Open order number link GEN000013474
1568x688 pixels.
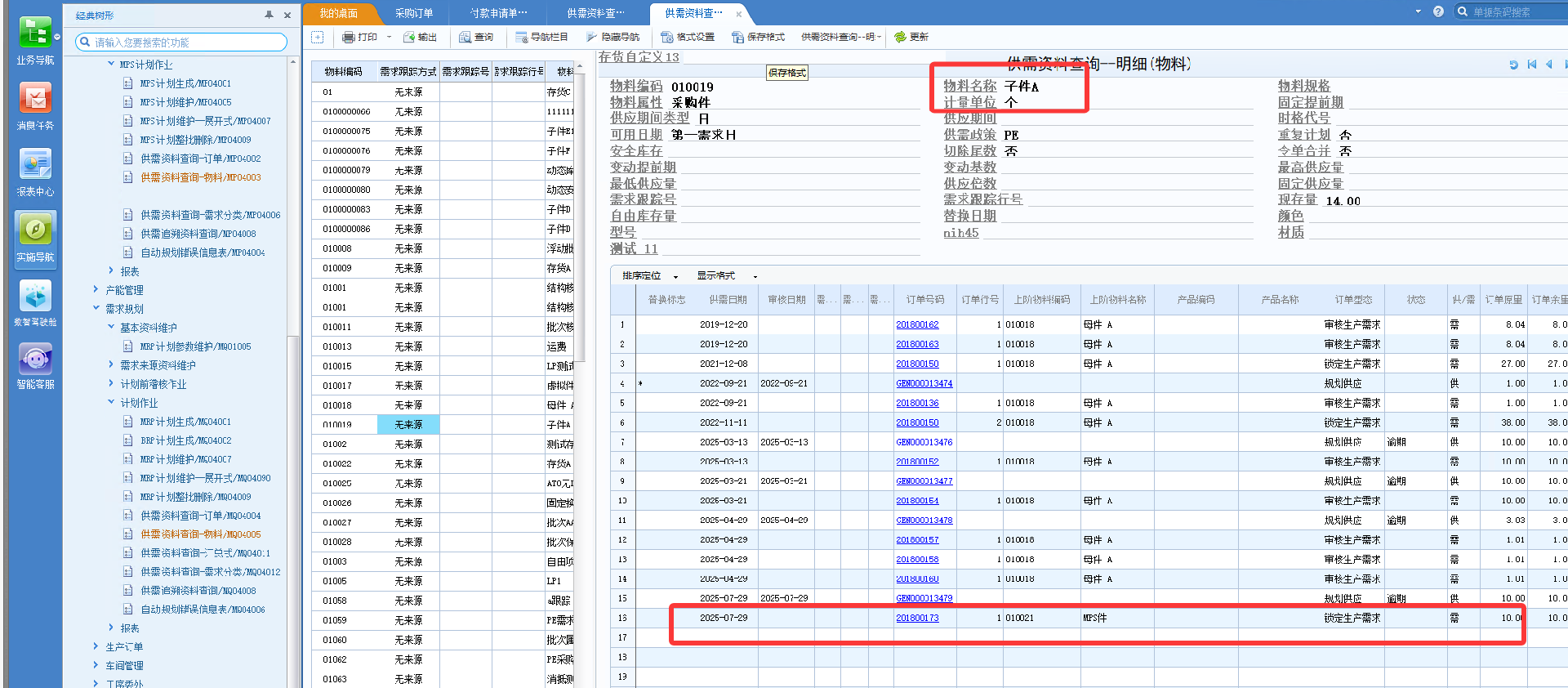tap(924, 383)
